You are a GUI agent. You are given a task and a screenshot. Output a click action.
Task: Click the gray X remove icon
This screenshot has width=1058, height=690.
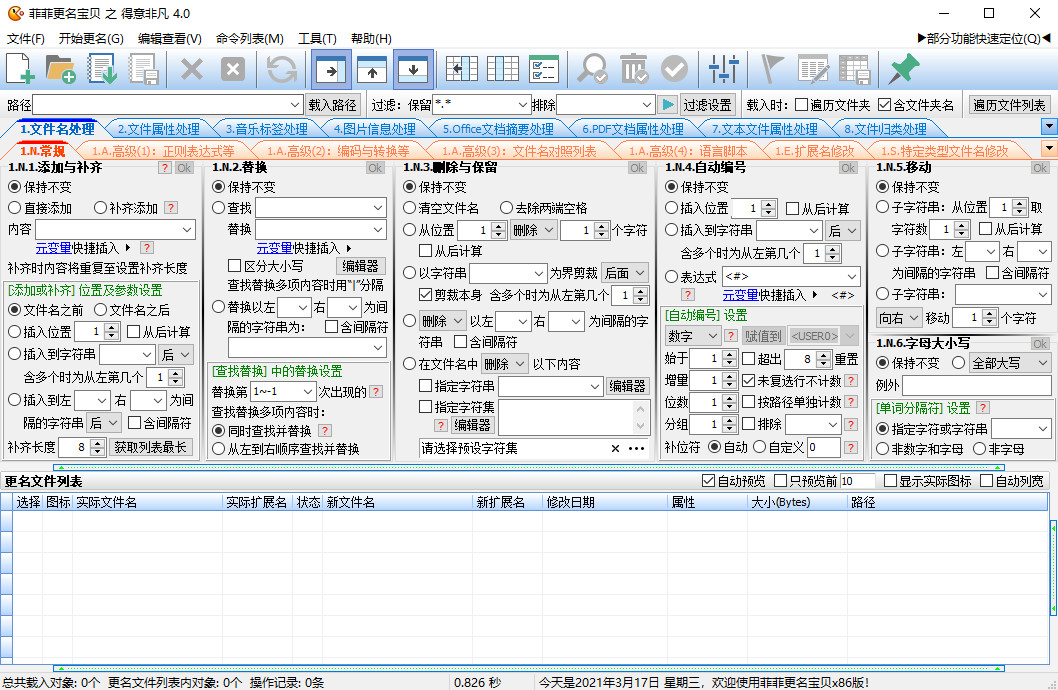[x=192, y=69]
